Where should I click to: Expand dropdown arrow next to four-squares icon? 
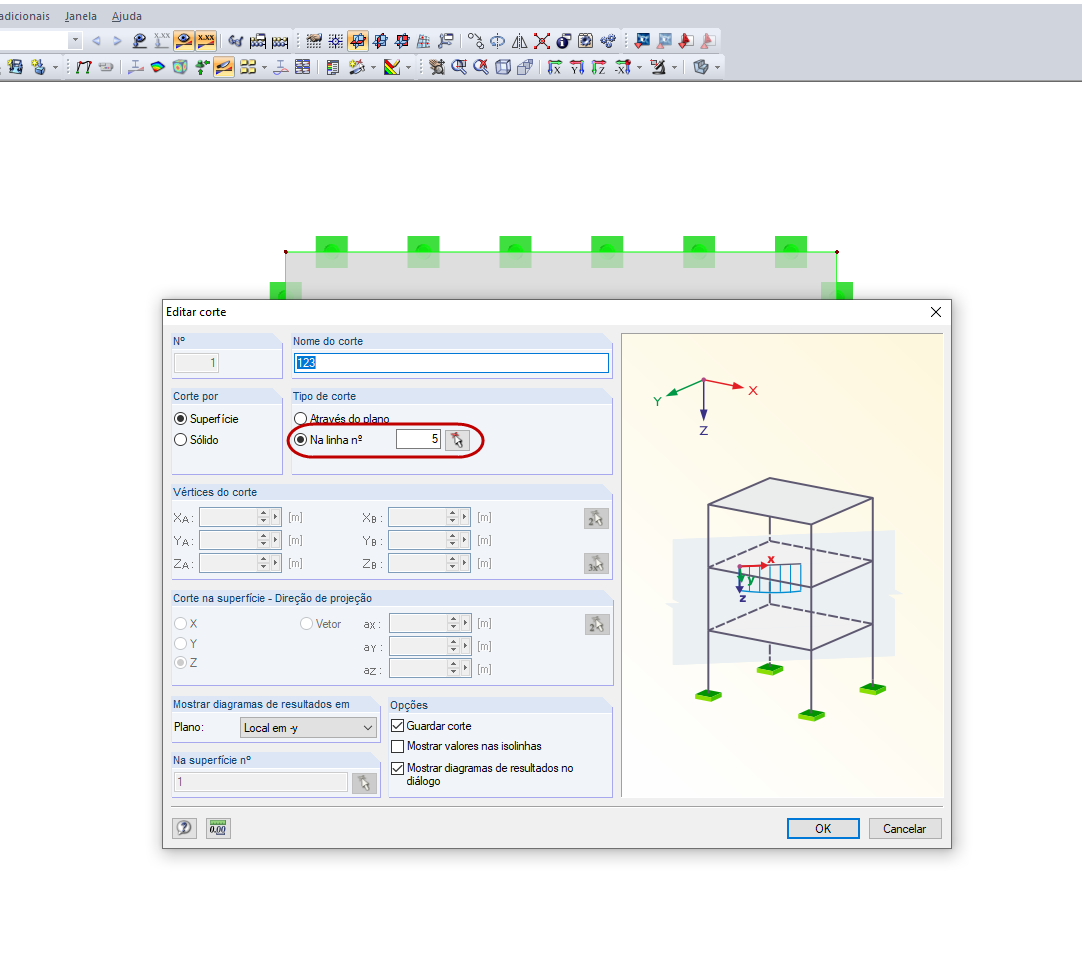point(264,68)
